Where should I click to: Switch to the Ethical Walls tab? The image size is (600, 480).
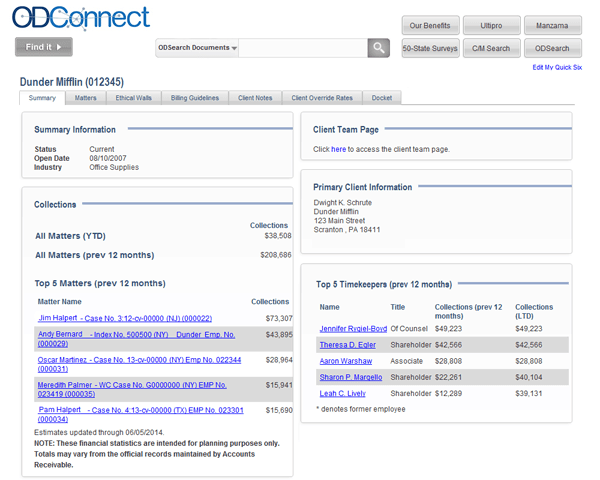134,98
